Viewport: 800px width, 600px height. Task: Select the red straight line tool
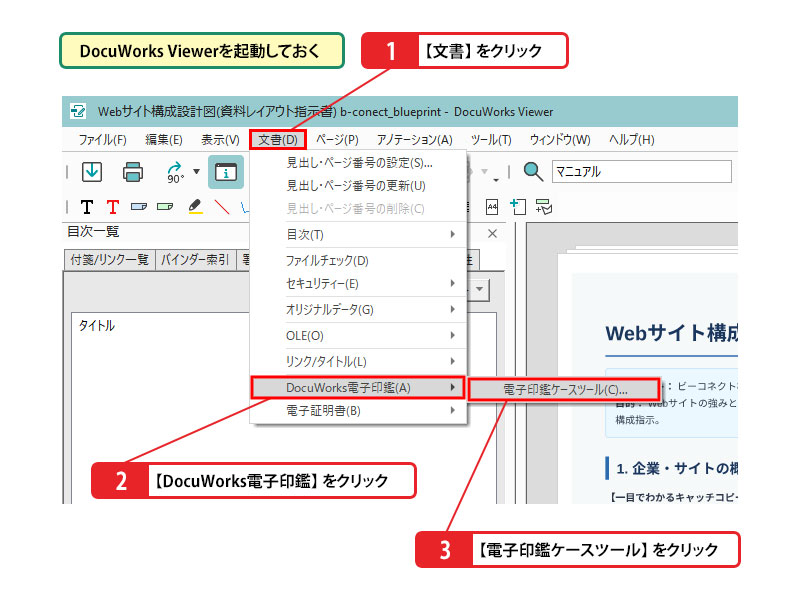click(222, 207)
